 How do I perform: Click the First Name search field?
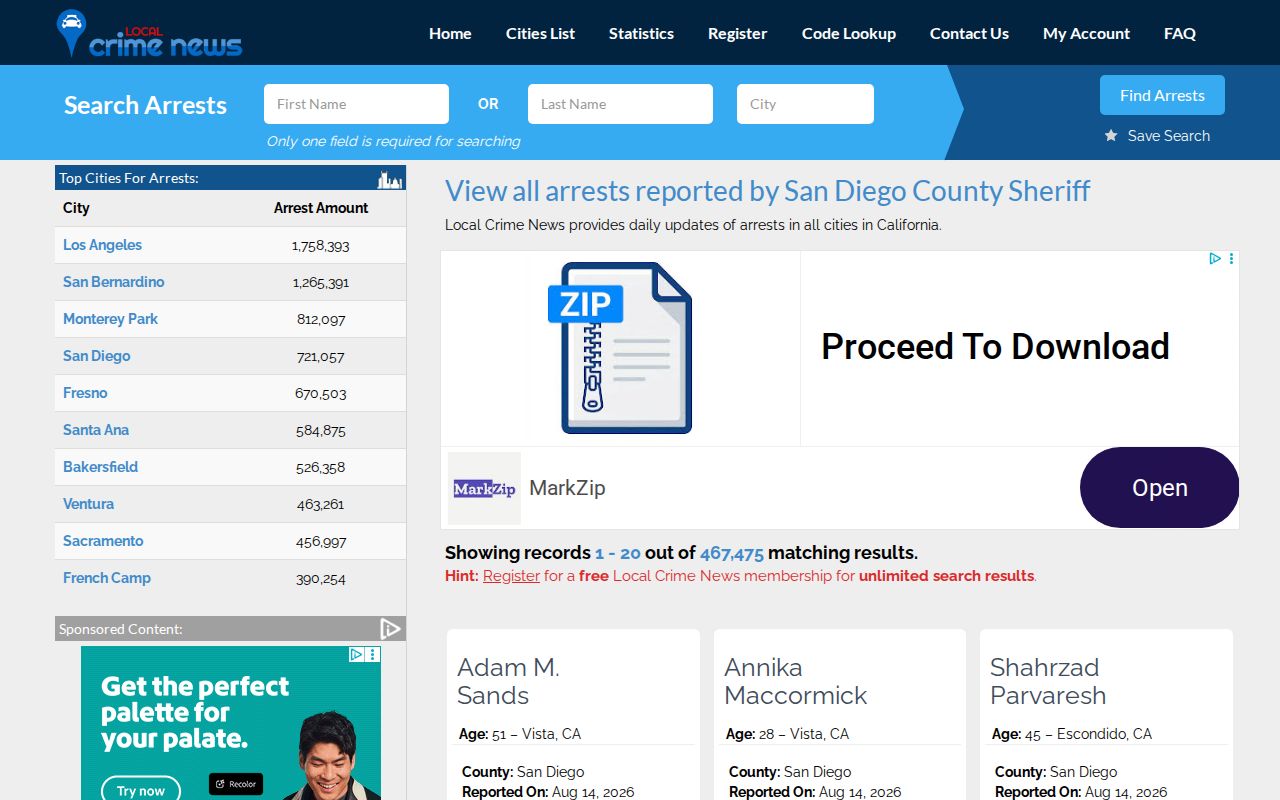click(x=356, y=104)
